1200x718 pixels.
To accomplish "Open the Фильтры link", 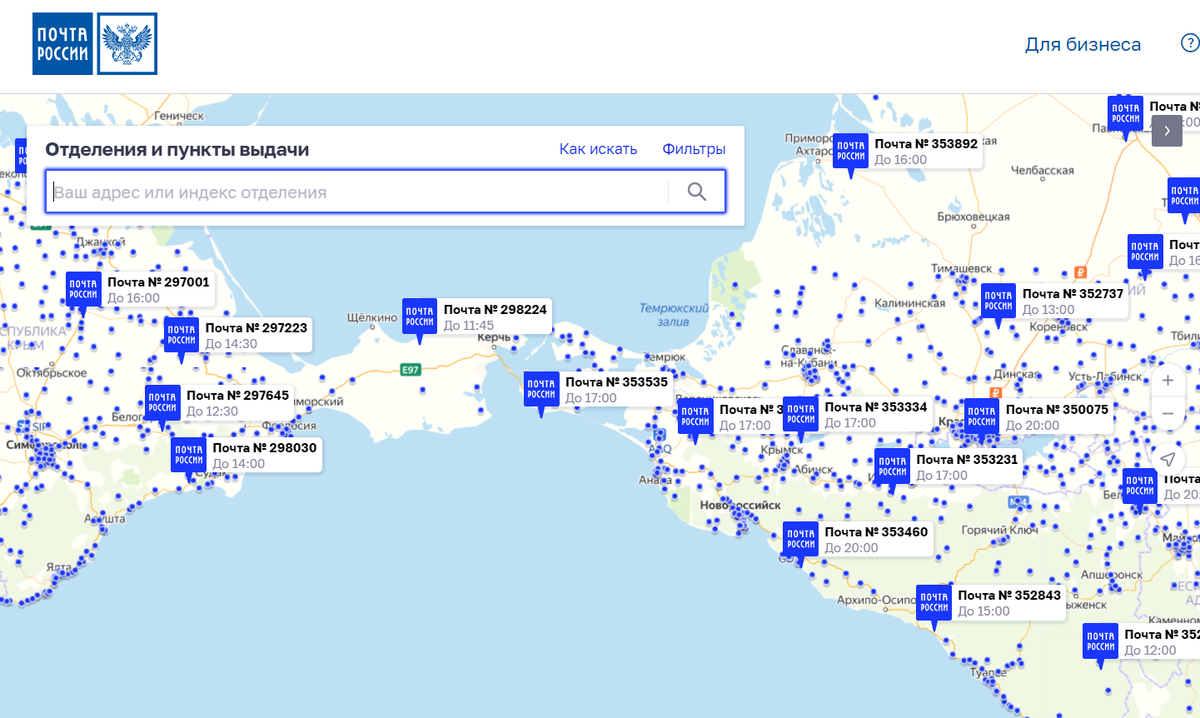I will click(694, 149).
